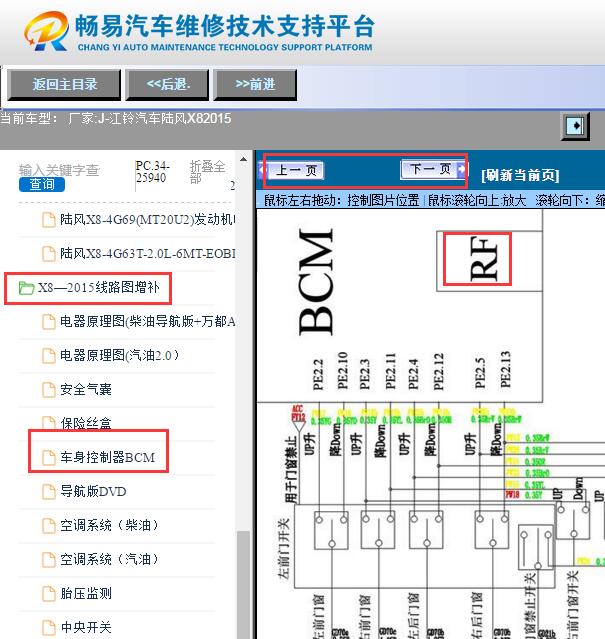Click the PC.34-25940 text
The image size is (605, 639).
point(153,172)
